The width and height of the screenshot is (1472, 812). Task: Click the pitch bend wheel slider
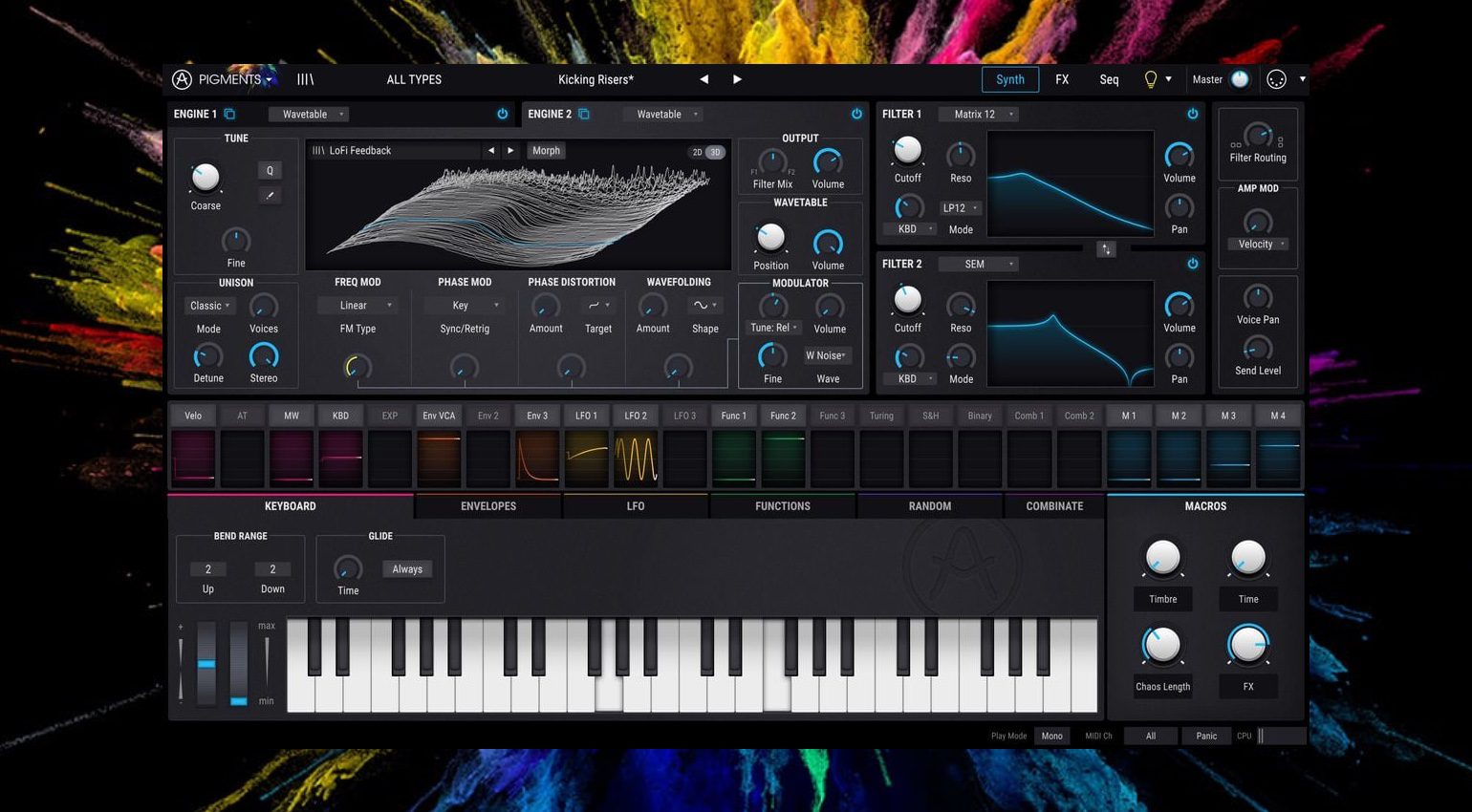206,663
